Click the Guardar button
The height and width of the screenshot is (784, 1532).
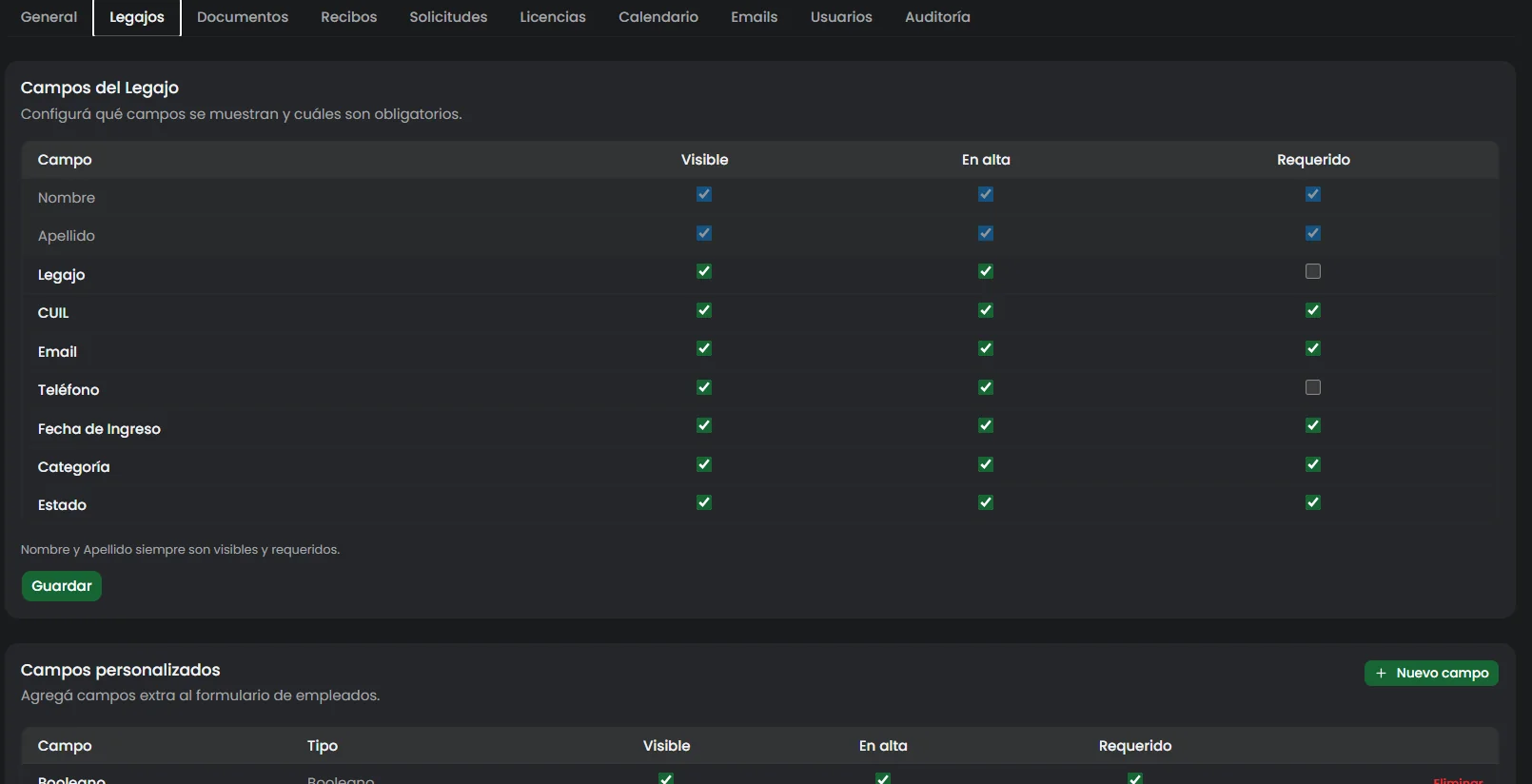(x=62, y=586)
